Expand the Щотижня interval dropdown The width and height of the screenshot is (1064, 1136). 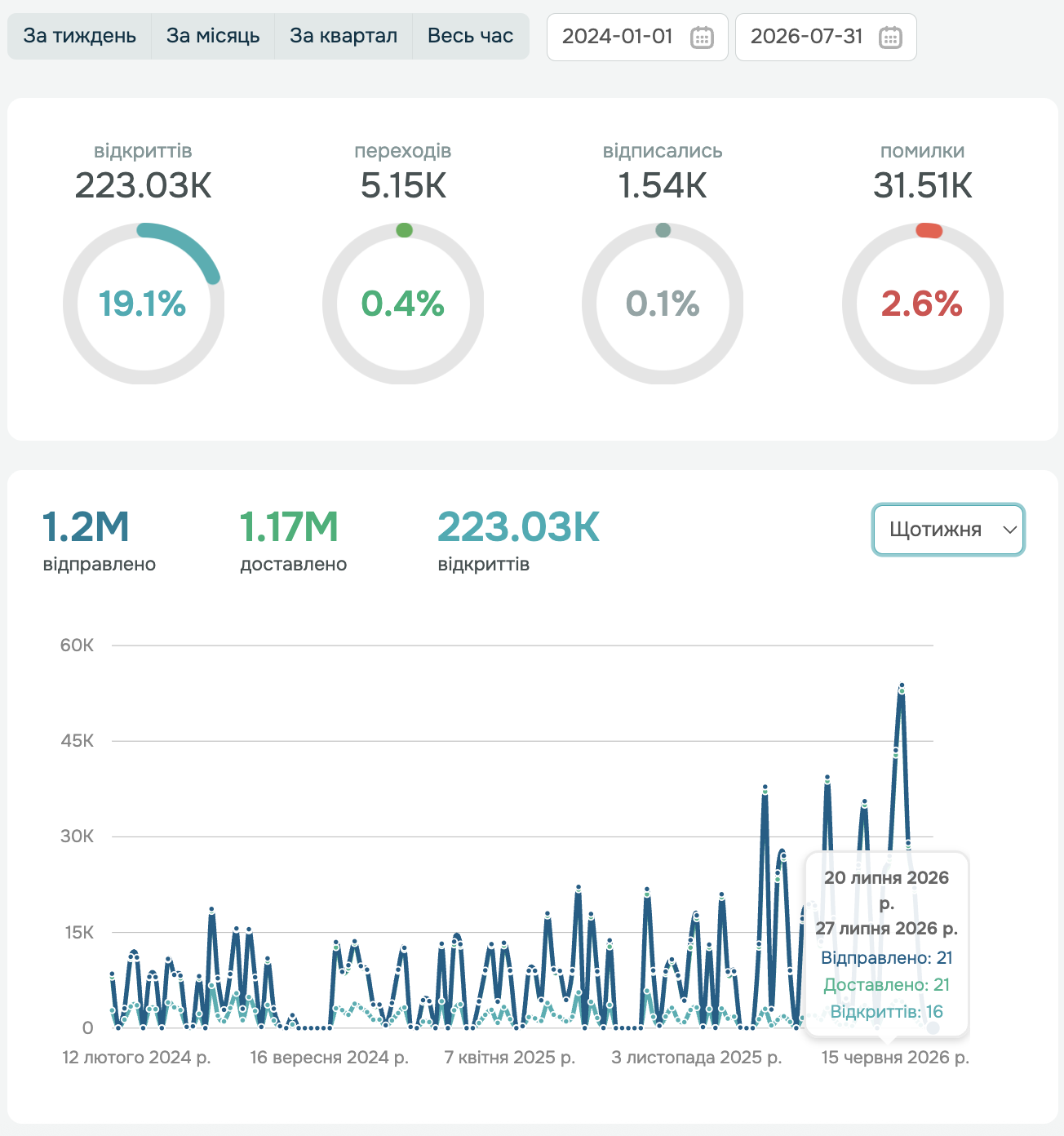(x=948, y=530)
